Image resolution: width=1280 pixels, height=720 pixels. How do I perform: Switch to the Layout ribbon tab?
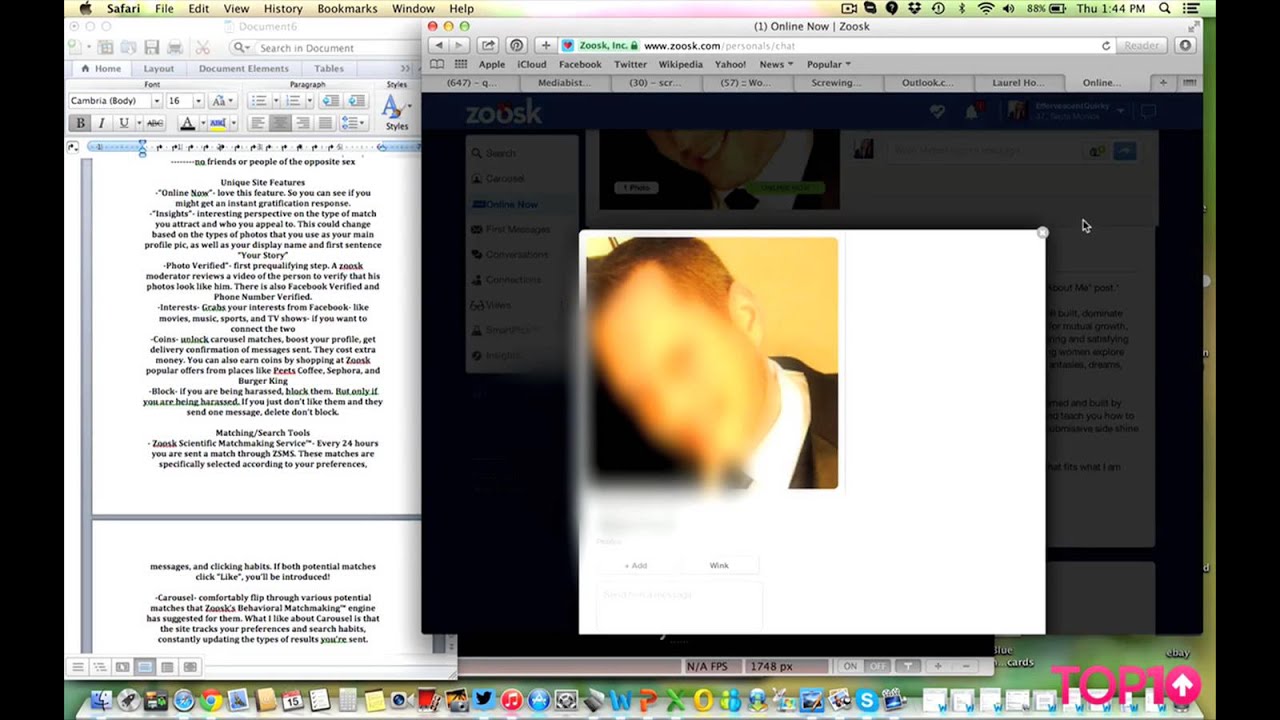158,69
